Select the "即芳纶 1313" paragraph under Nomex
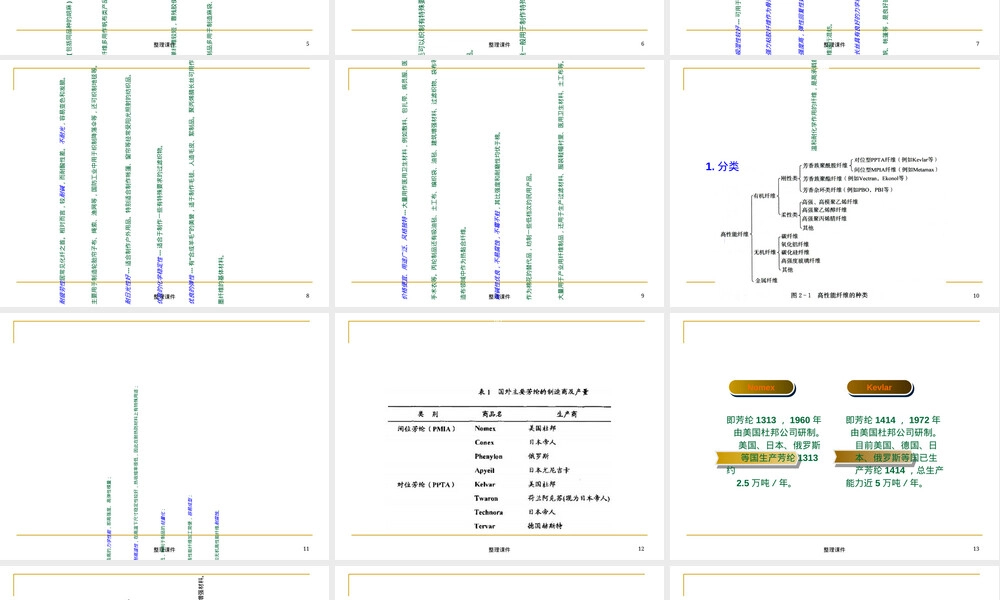Image resolution: width=1000 pixels, height=600 pixels. click(x=773, y=451)
